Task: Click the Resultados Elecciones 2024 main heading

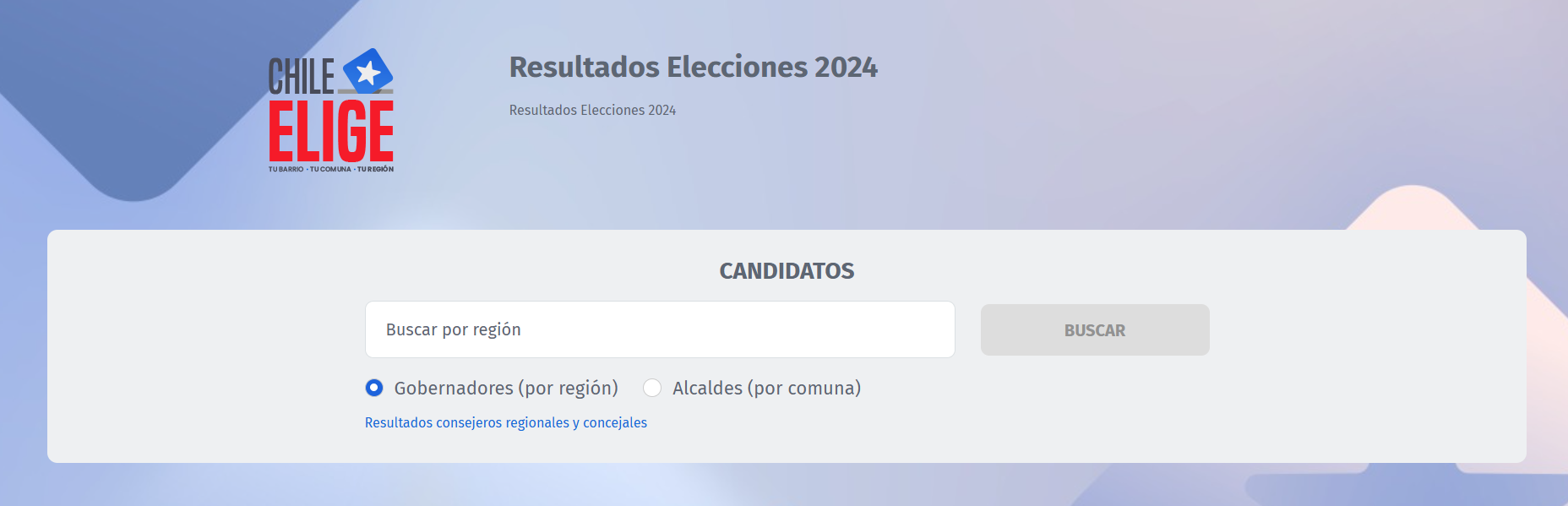Action: (694, 67)
